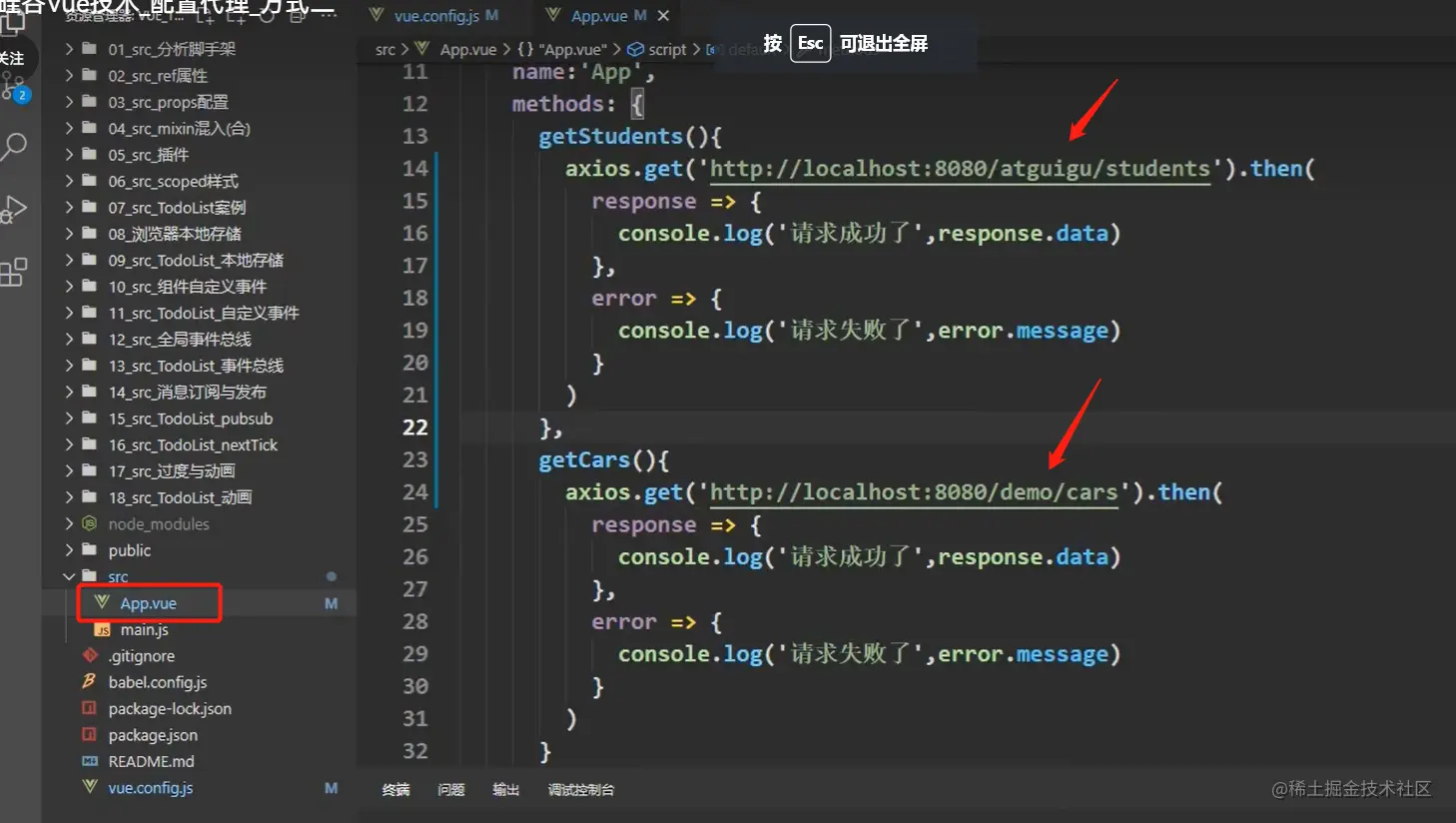The height and width of the screenshot is (823, 1456).
Task: Select the 13_src_TodoList_事件总线 folder name
Action: [196, 366]
